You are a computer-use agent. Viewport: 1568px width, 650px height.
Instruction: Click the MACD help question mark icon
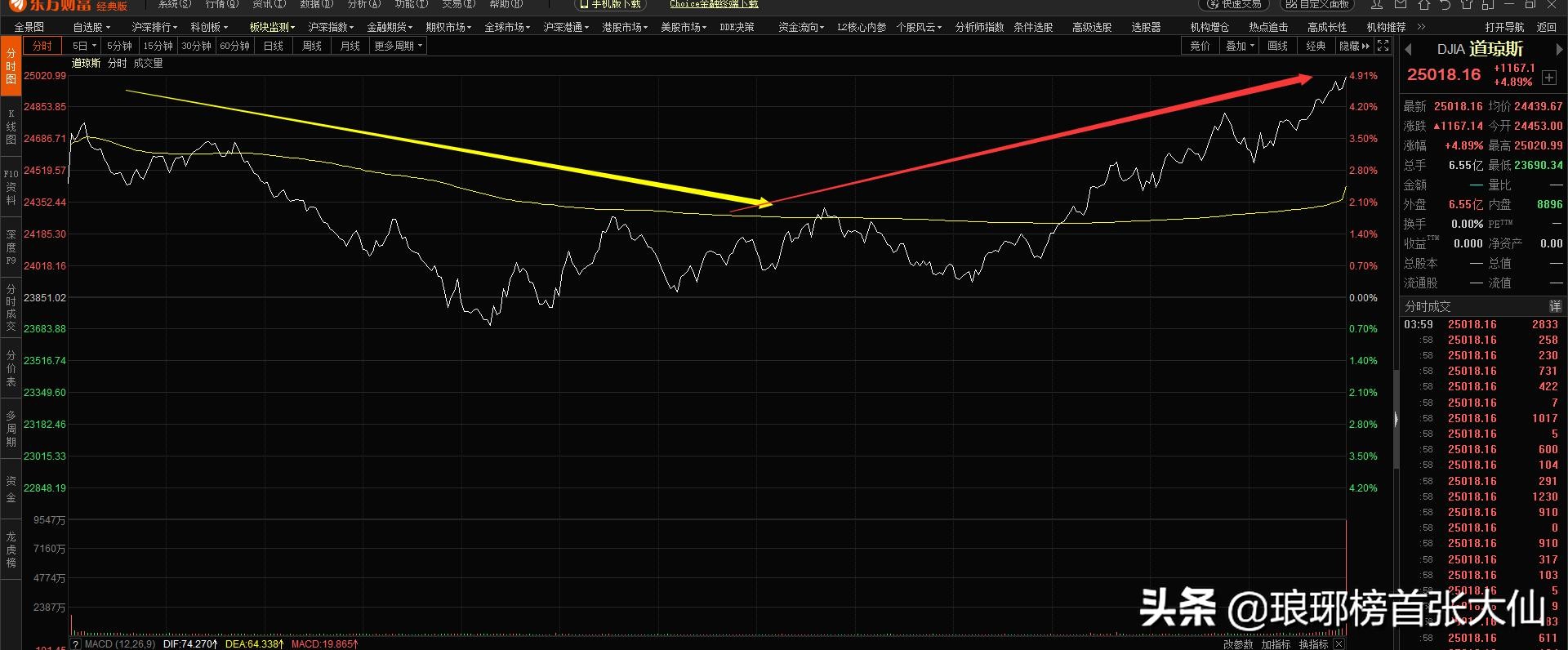click(76, 644)
